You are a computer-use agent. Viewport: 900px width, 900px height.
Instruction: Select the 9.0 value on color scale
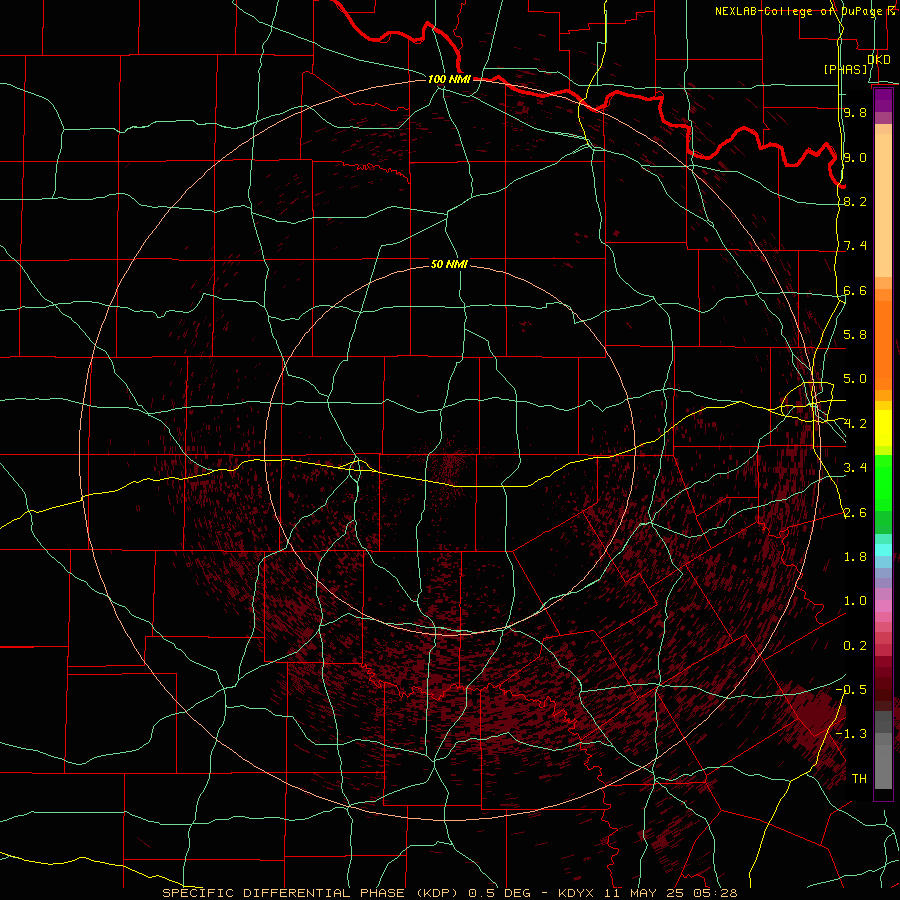[855, 157]
